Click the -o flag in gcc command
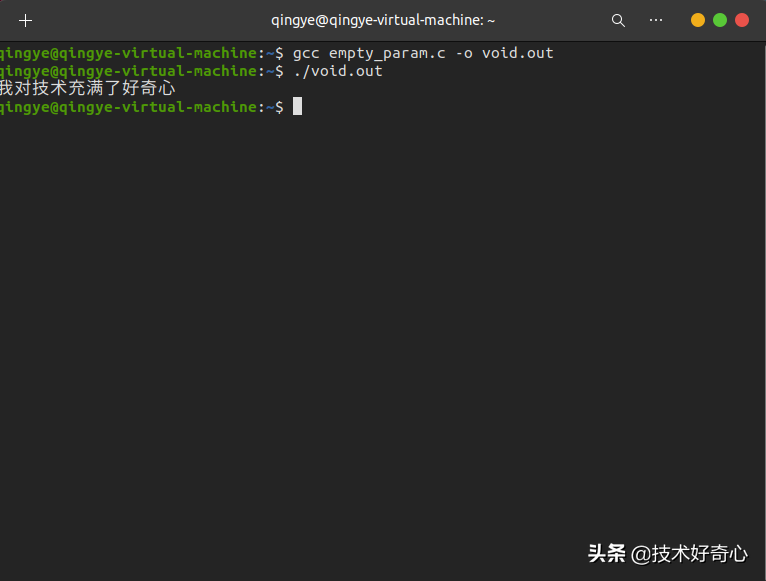This screenshot has height=581, width=766. point(464,53)
